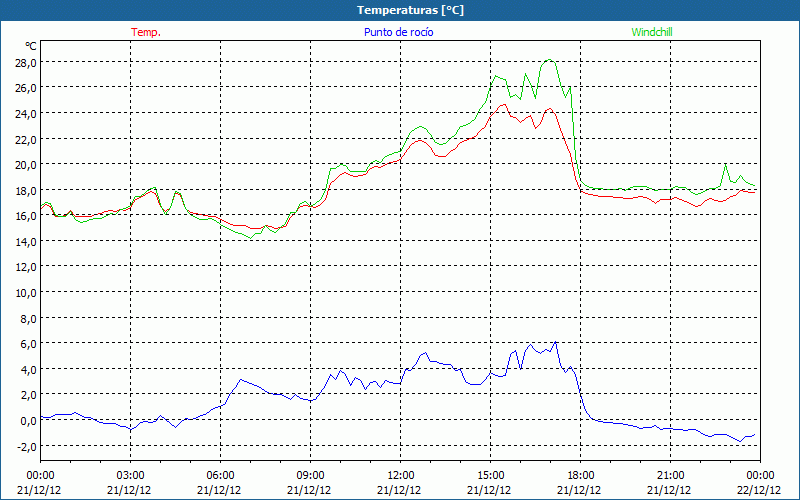
Task: Click the 28,0 y-axis value
Action: pyautogui.click(x=25, y=62)
